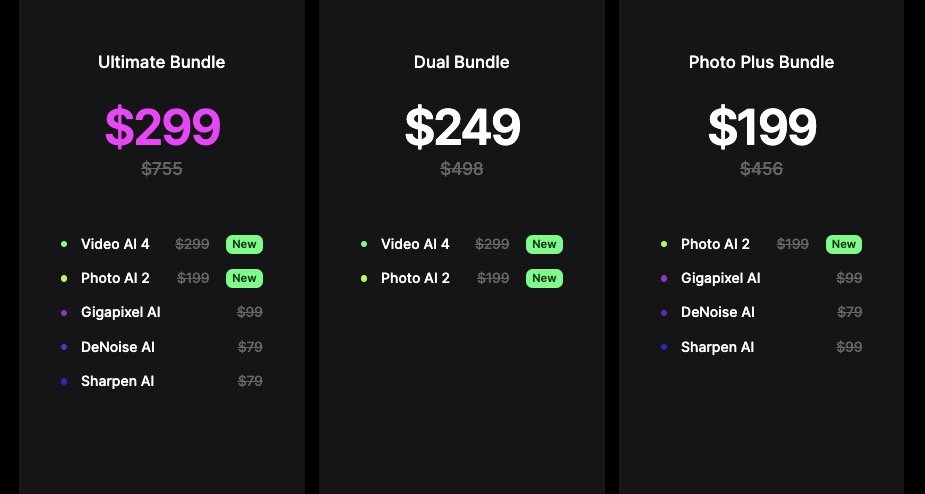Select the Ultimate Bundle heading
925x494 pixels.
tap(162, 62)
